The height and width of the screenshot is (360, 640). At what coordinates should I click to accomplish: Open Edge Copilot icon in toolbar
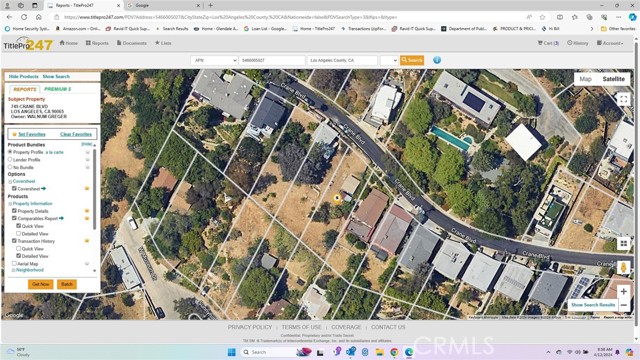(x=632, y=17)
